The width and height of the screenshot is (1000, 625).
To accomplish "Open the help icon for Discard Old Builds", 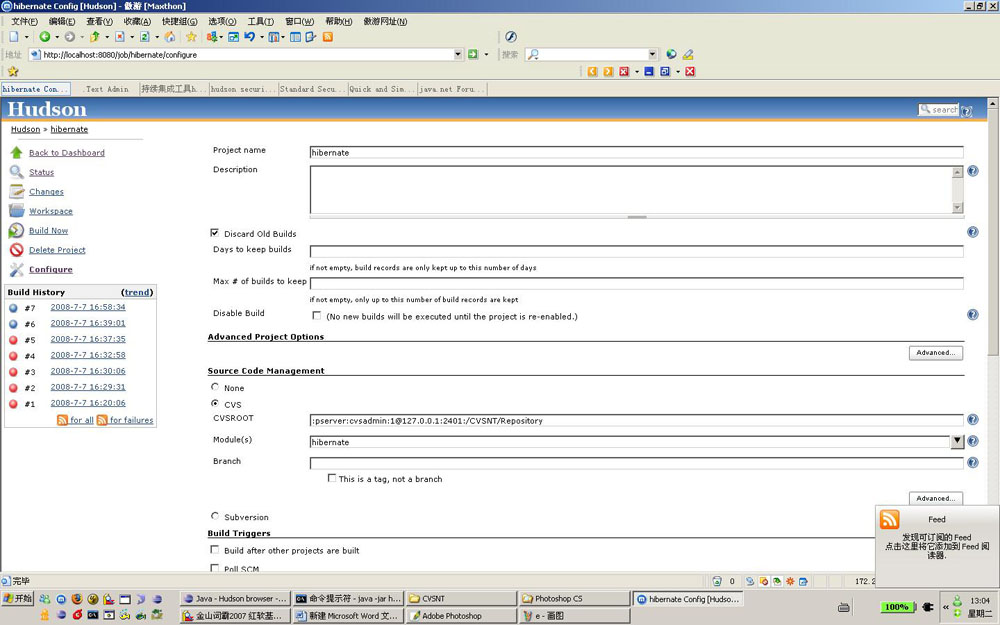I will 973,232.
